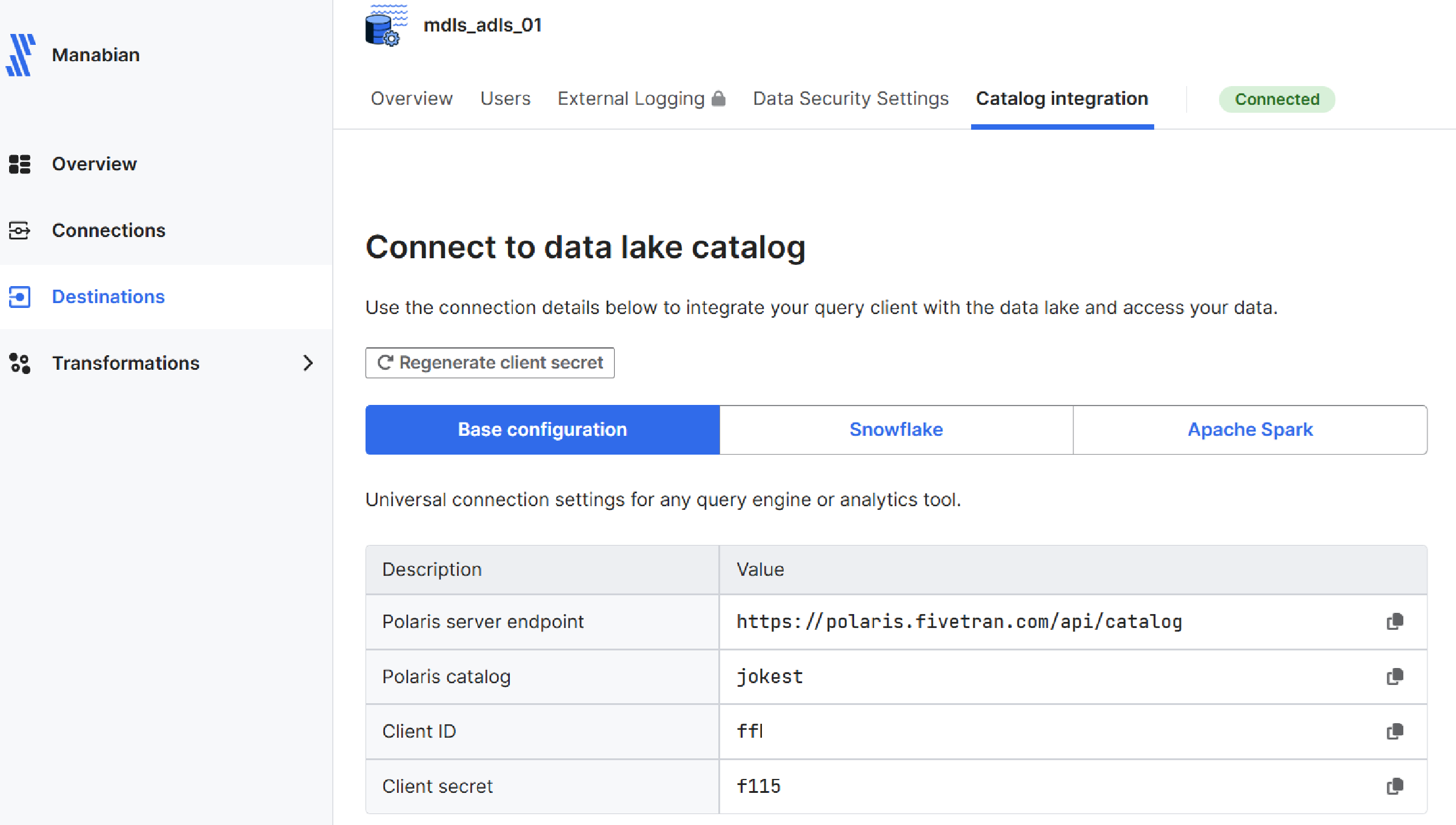1456x825 pixels.
Task: Copy the Client secret value
Action: coord(1395,786)
